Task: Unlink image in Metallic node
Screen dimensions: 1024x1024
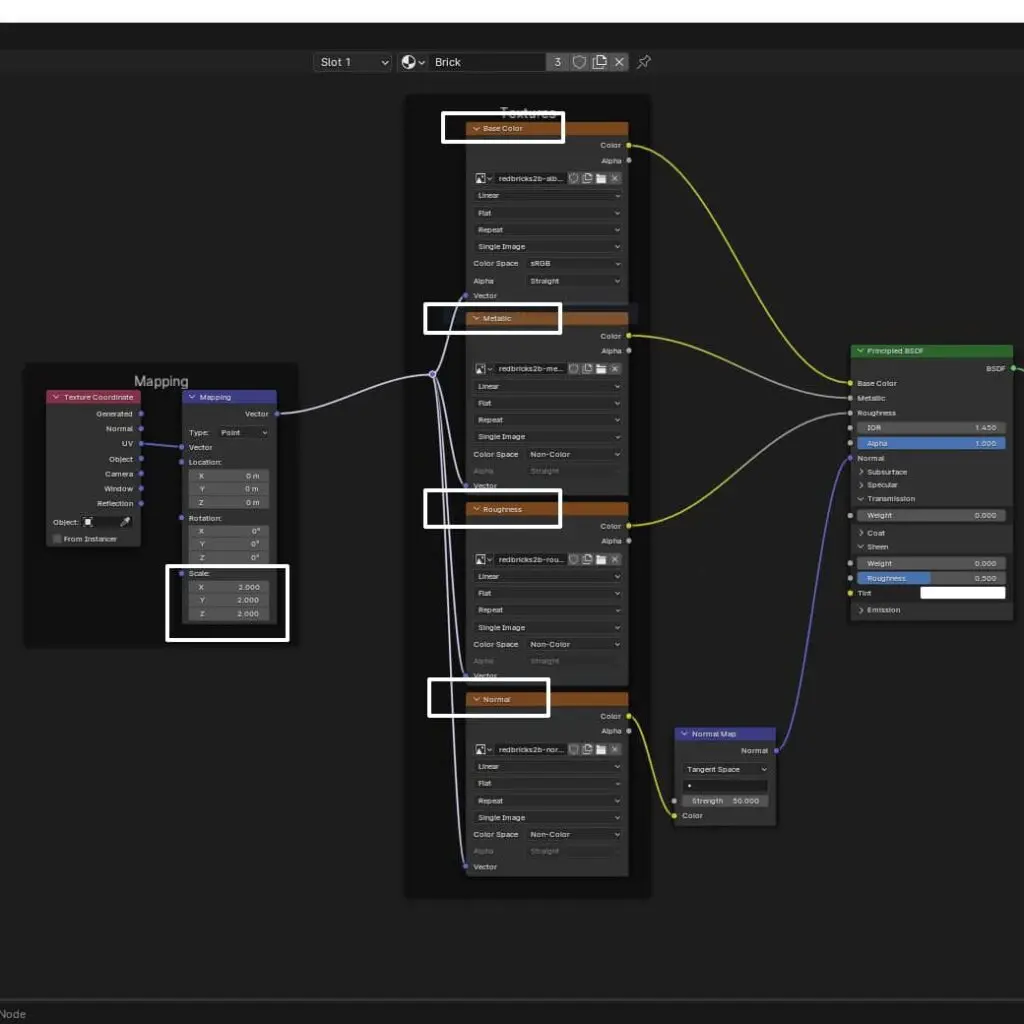Action: tap(615, 369)
